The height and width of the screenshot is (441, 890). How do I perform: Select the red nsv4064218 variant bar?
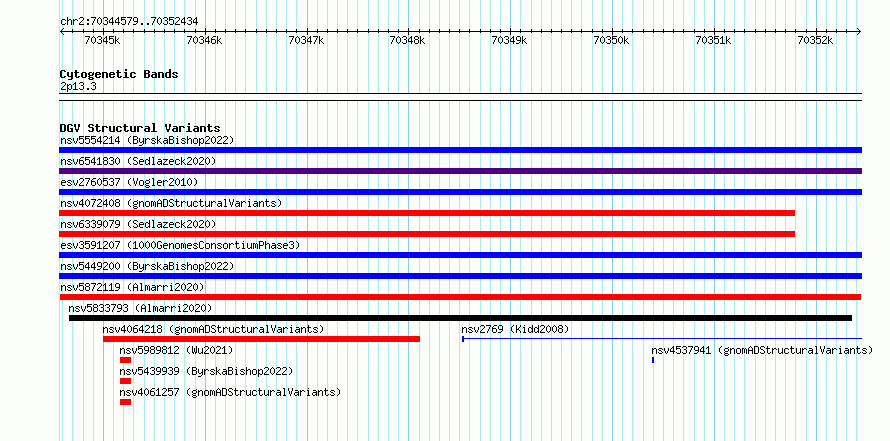tap(261, 339)
